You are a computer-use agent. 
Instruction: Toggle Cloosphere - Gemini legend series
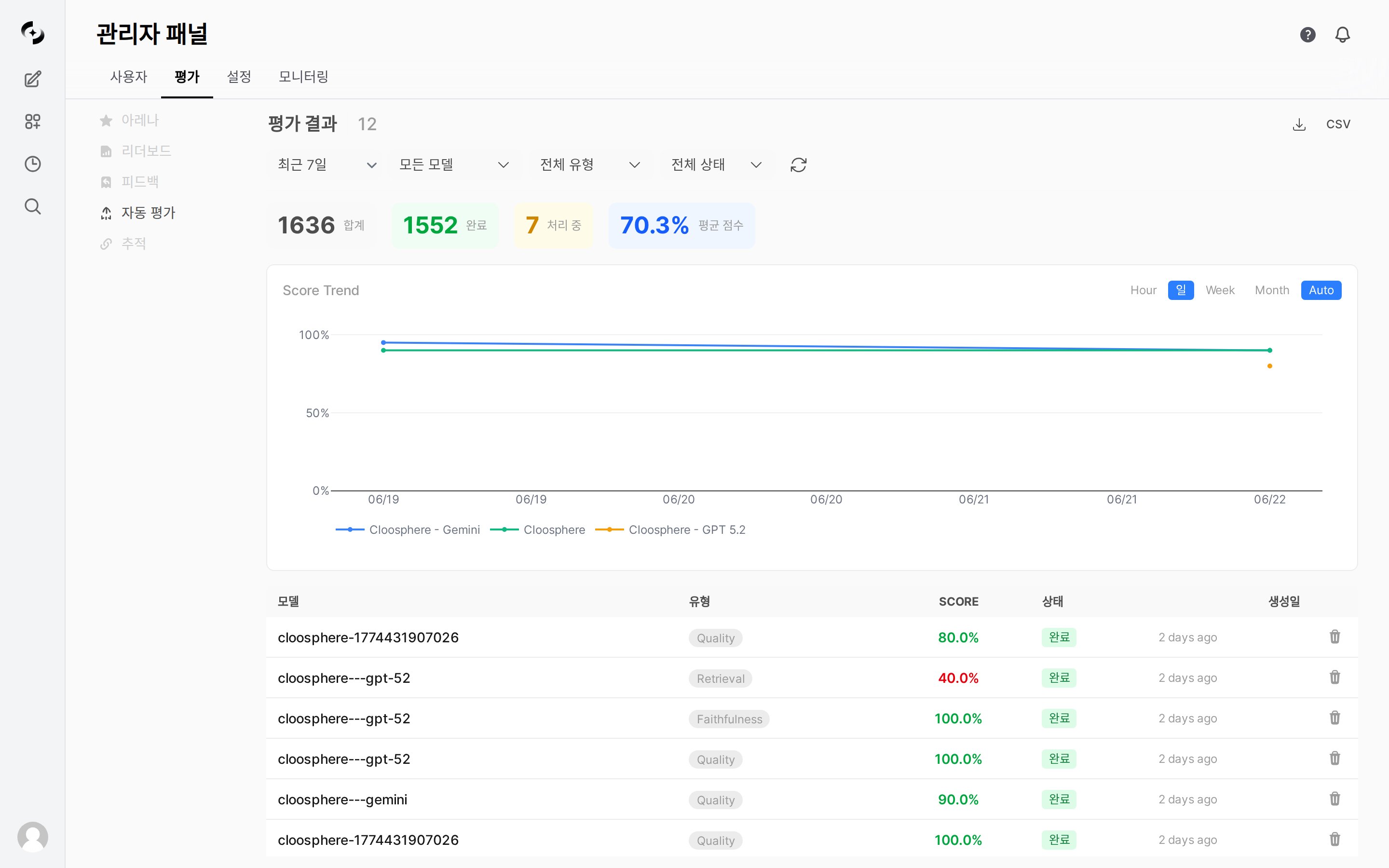coord(408,530)
